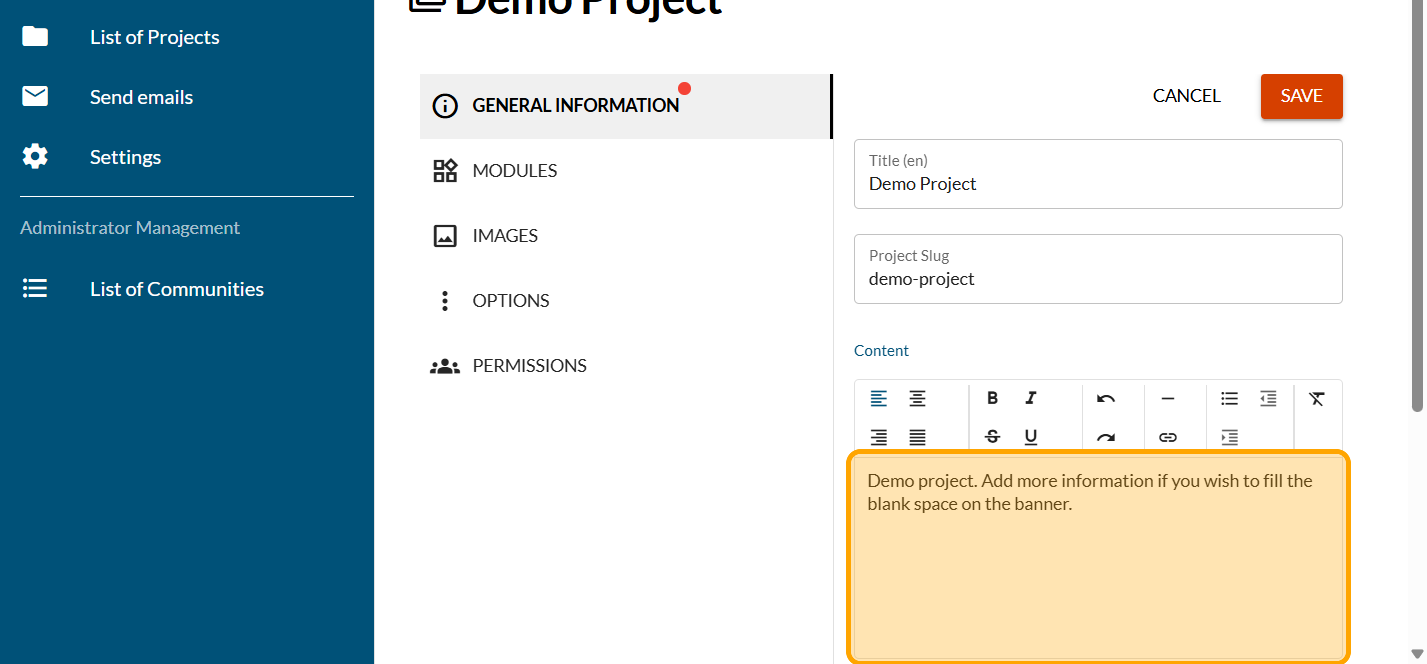Viewport: 1427px width, 664px height.
Task: Toggle bold formatting in editor
Action: pos(992,398)
